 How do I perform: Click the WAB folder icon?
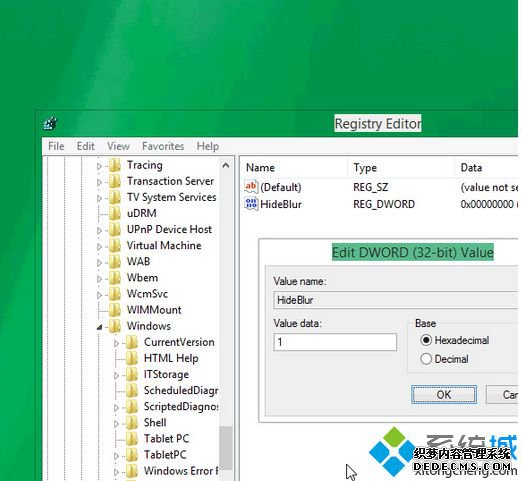pos(115,261)
